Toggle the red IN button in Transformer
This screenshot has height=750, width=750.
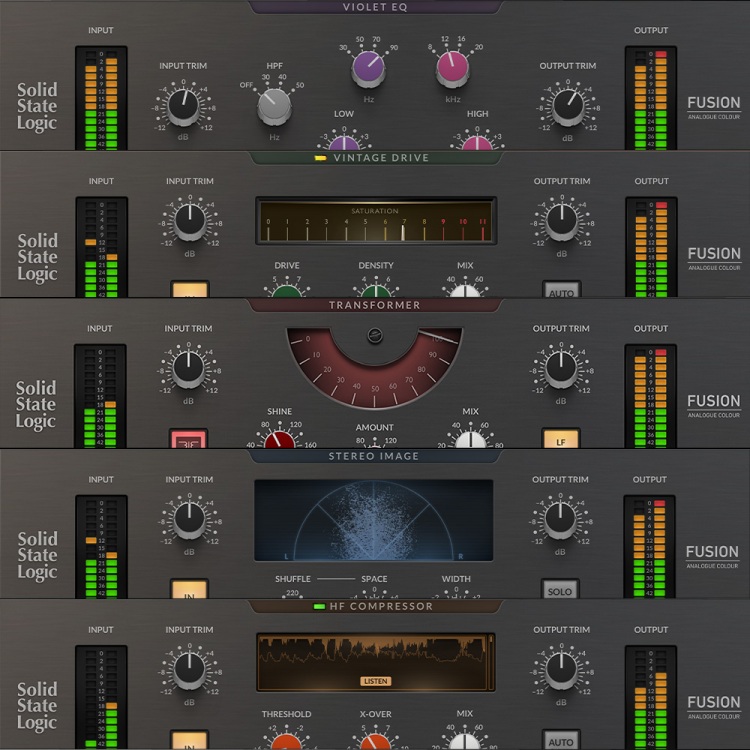click(188, 440)
